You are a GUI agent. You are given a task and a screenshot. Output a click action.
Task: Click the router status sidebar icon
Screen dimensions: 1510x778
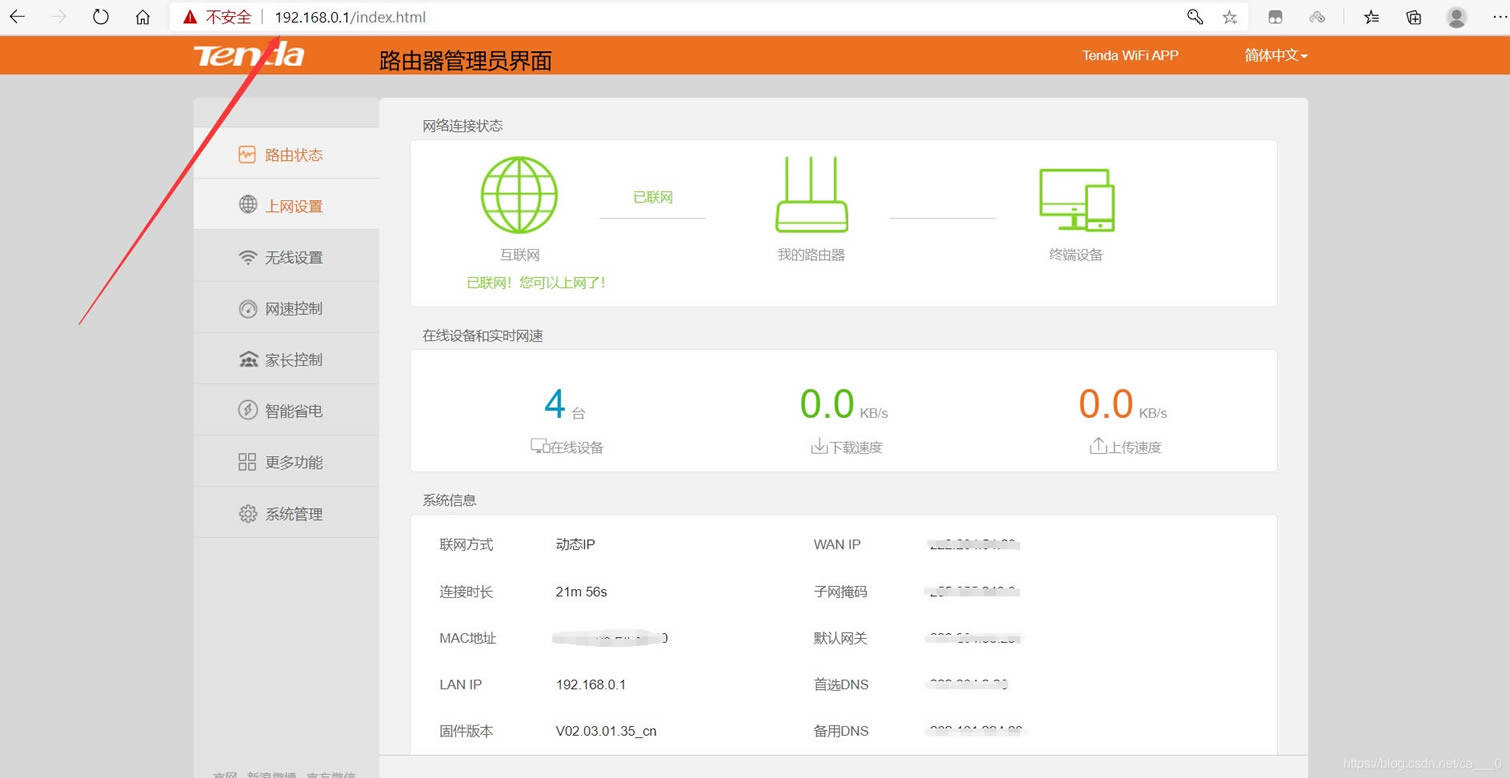(247, 154)
